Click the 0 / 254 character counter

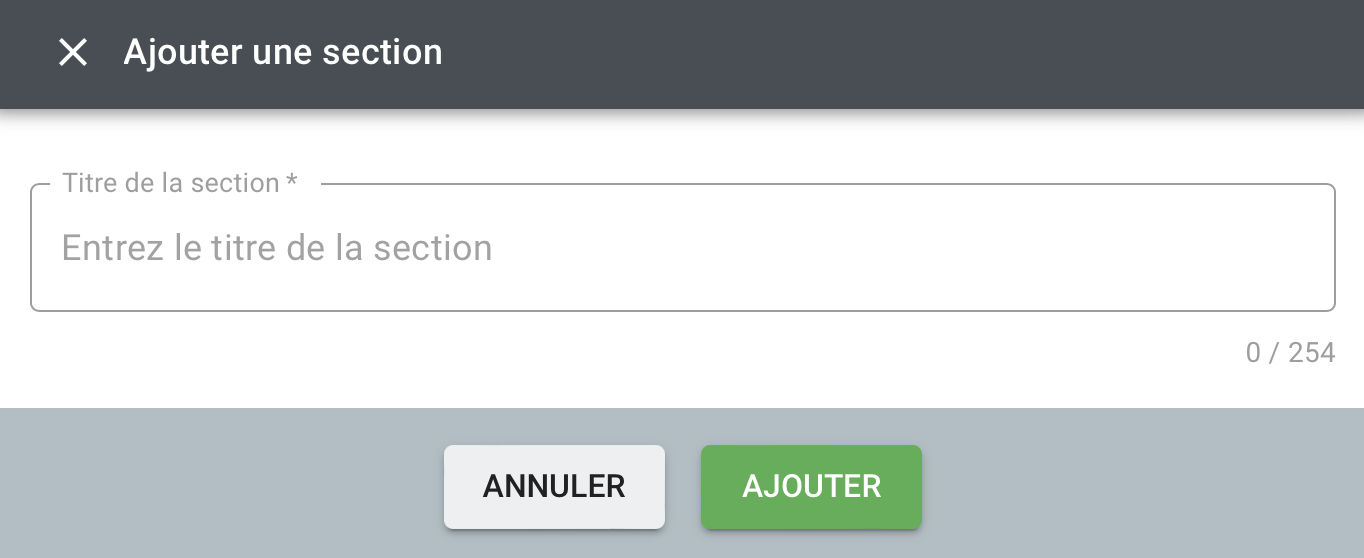[1290, 353]
